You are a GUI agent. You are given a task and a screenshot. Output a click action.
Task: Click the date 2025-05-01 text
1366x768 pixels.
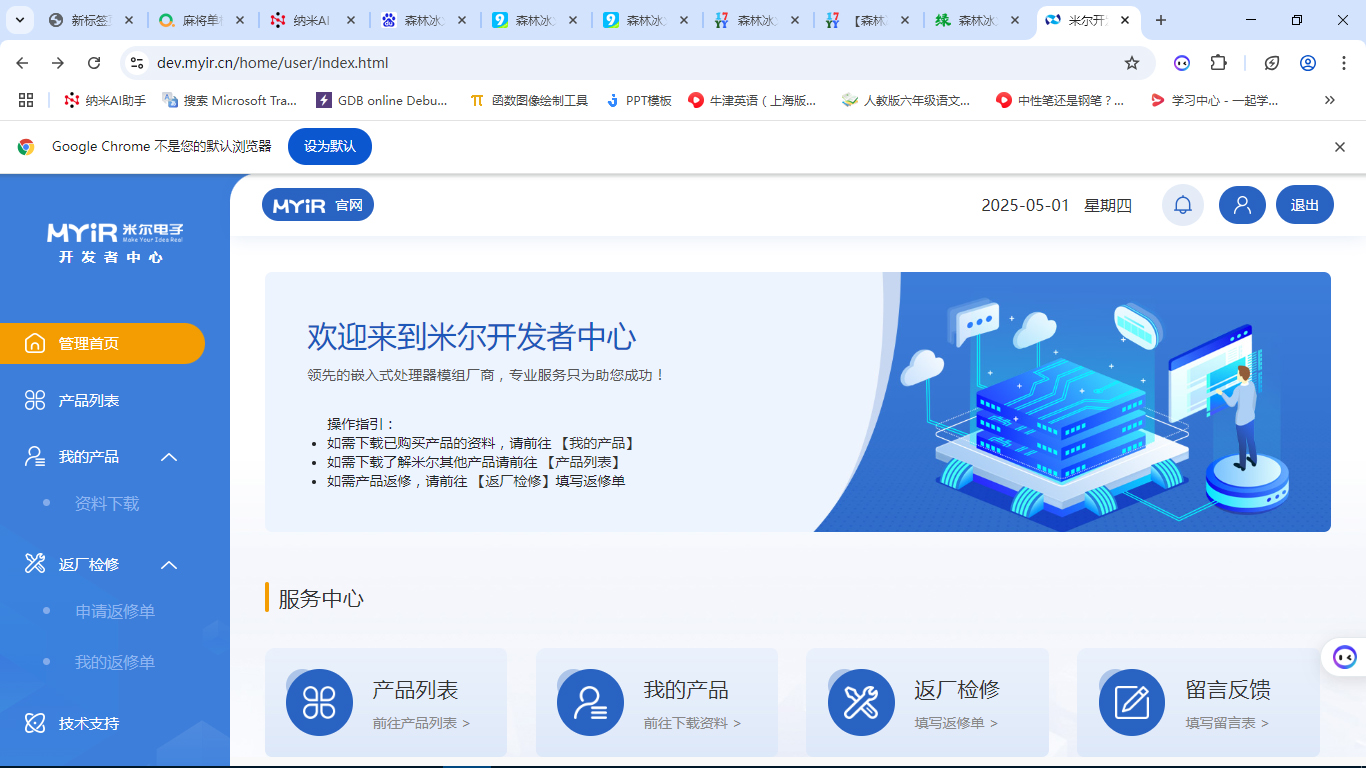click(x=1025, y=205)
